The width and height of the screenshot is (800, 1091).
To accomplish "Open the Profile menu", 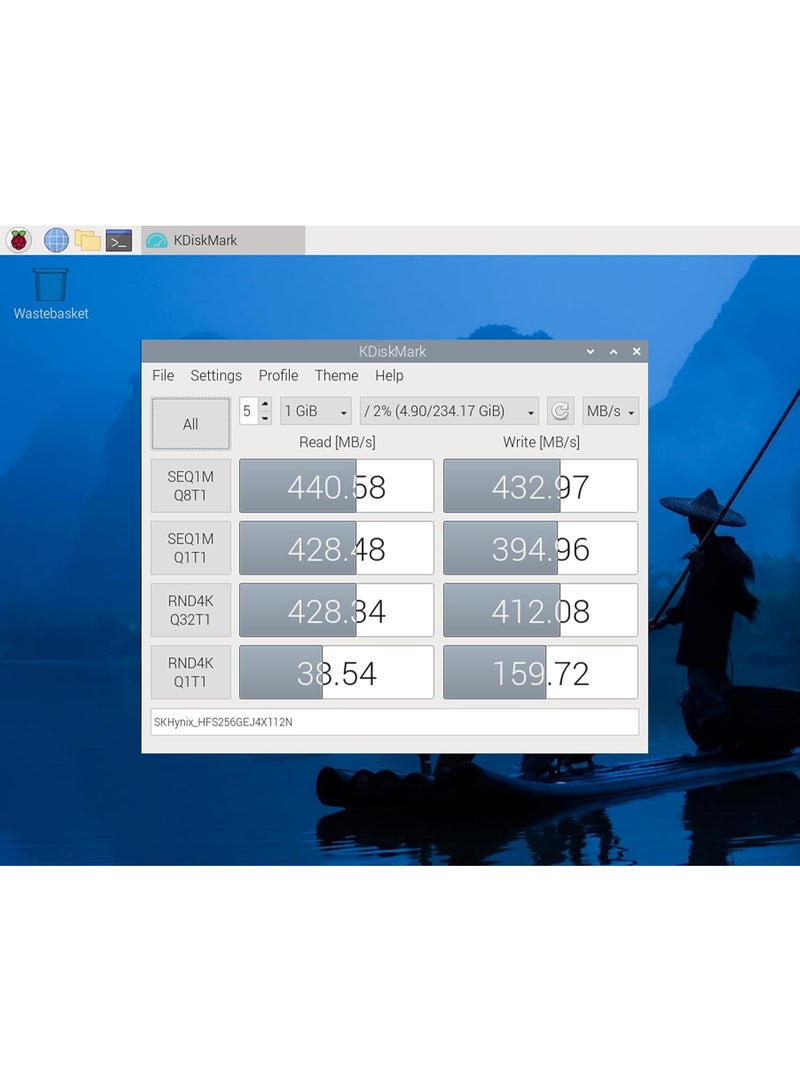I will click(277, 376).
